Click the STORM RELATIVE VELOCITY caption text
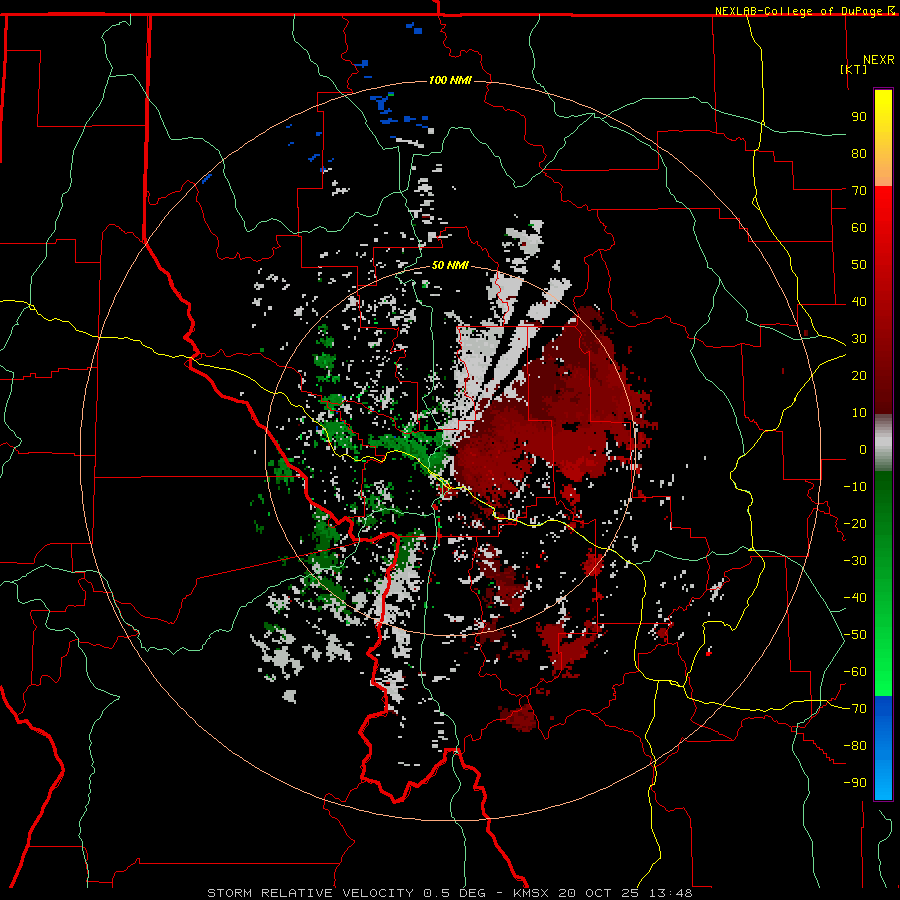 click(311, 893)
